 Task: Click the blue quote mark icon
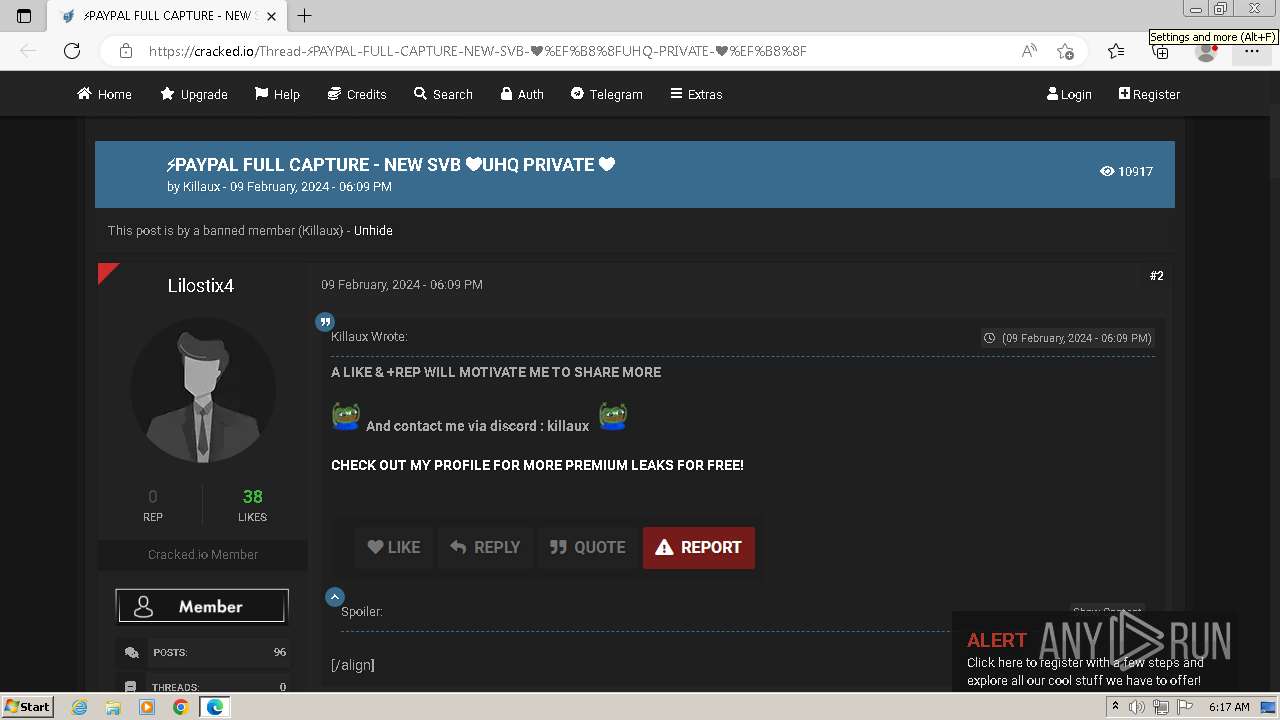tap(325, 322)
